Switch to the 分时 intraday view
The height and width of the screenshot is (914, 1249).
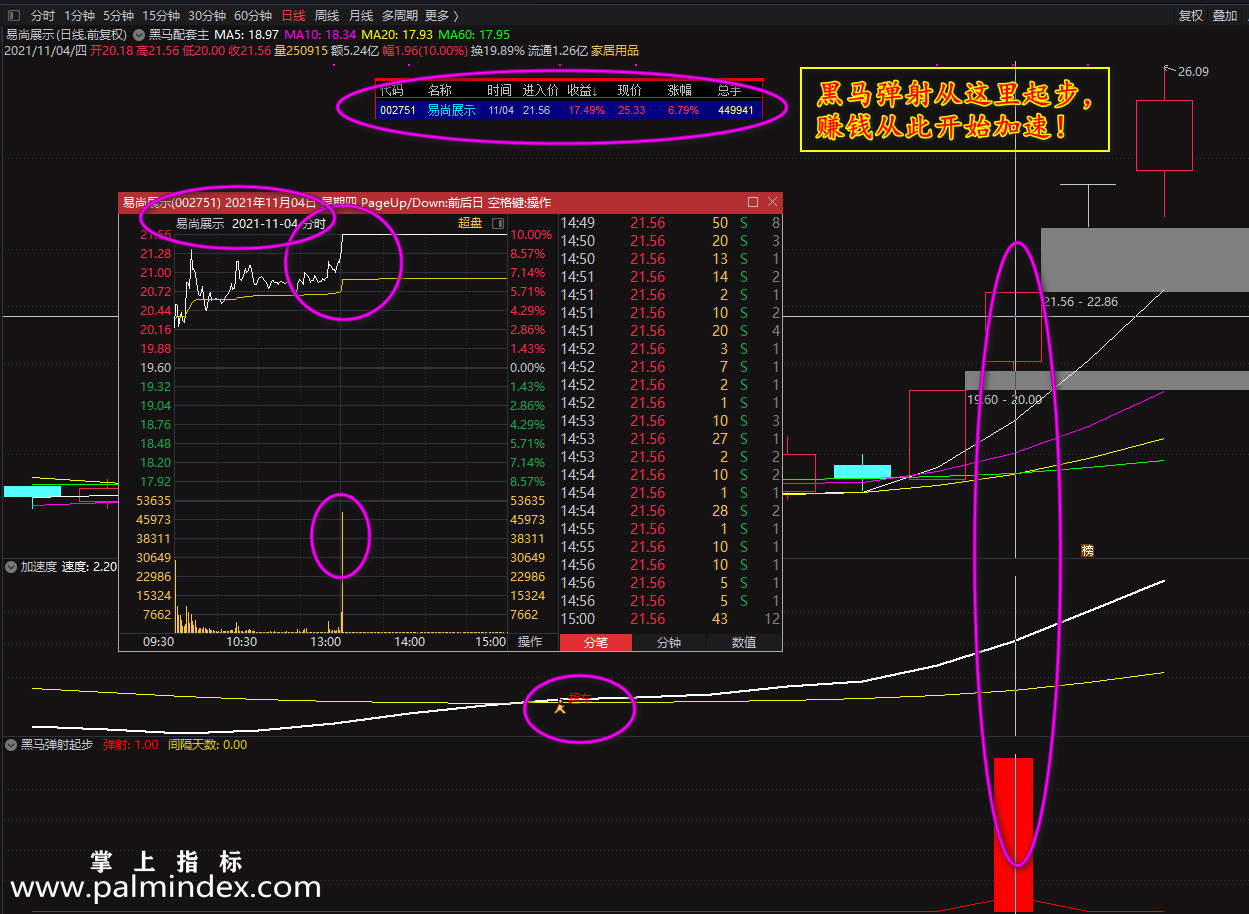click(x=43, y=16)
